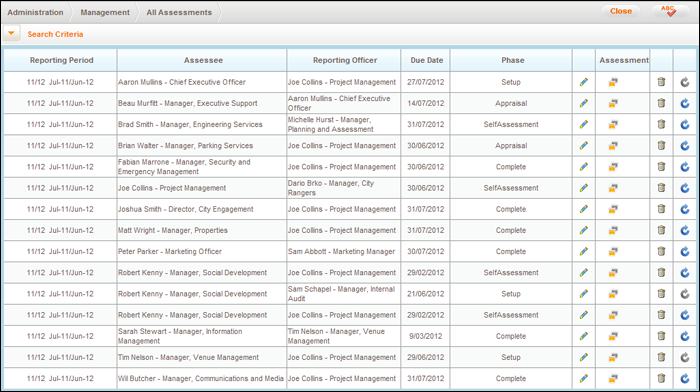The image size is (700, 392).
Task: Sort by Assessee column header
Action: point(203,60)
